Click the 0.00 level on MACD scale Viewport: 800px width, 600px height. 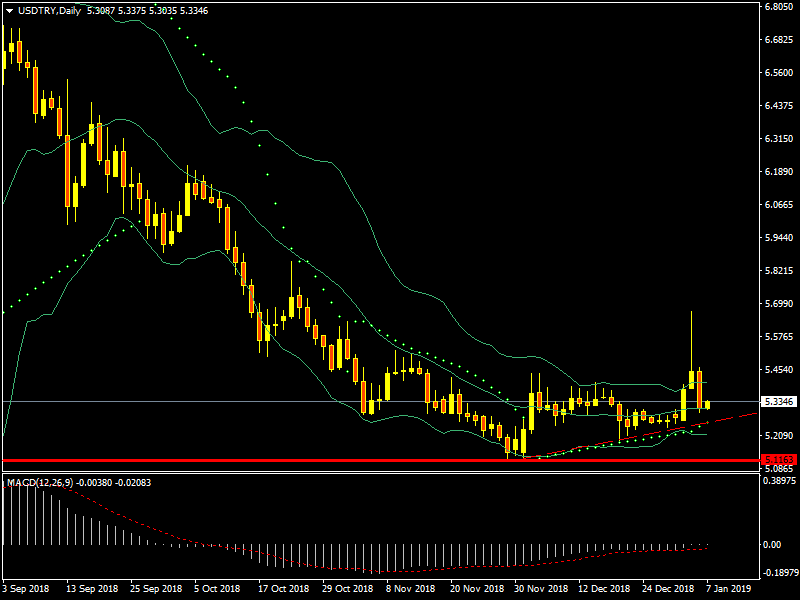pyautogui.click(x=771, y=545)
